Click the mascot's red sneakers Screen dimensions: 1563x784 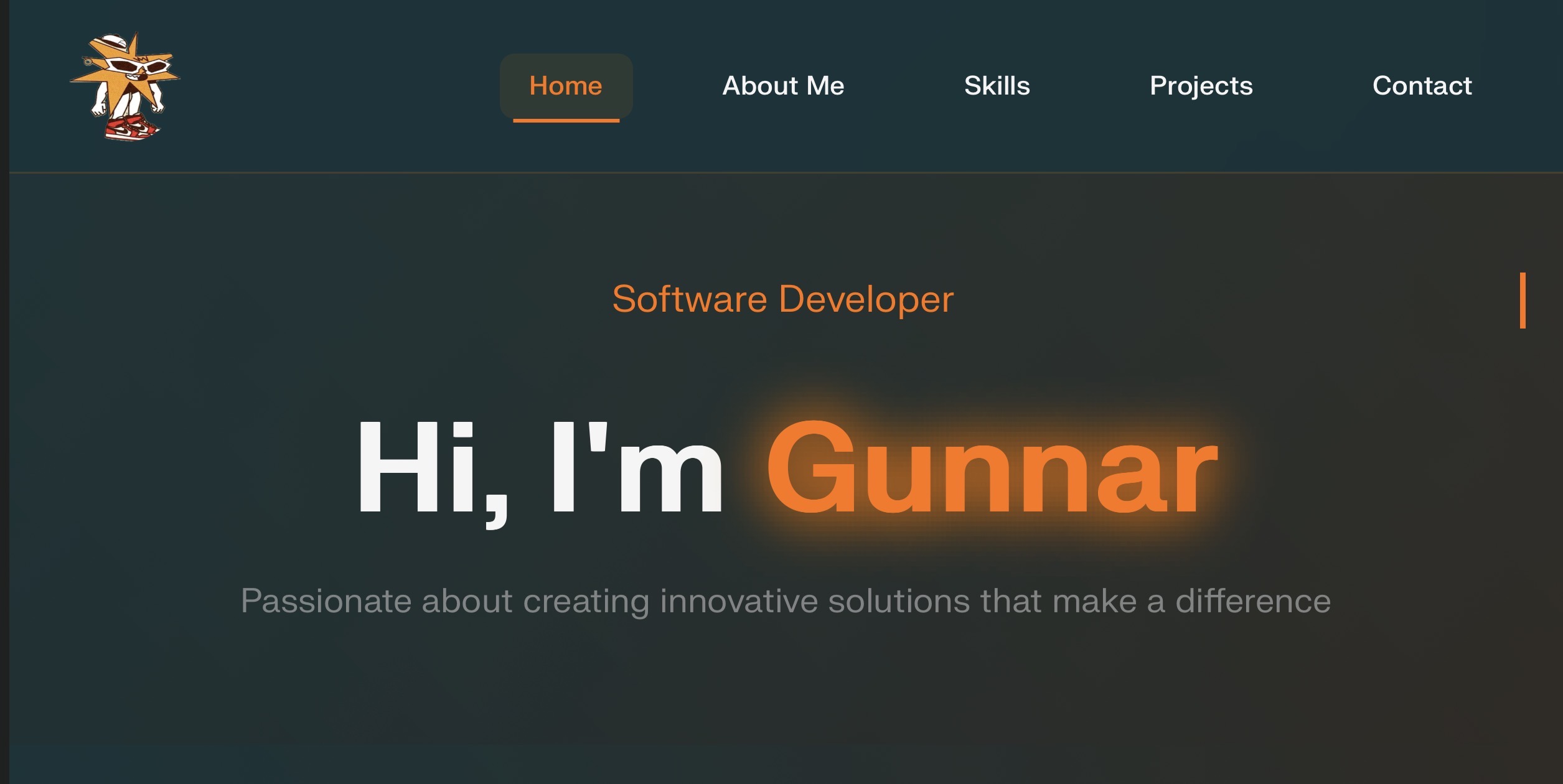pos(132,127)
